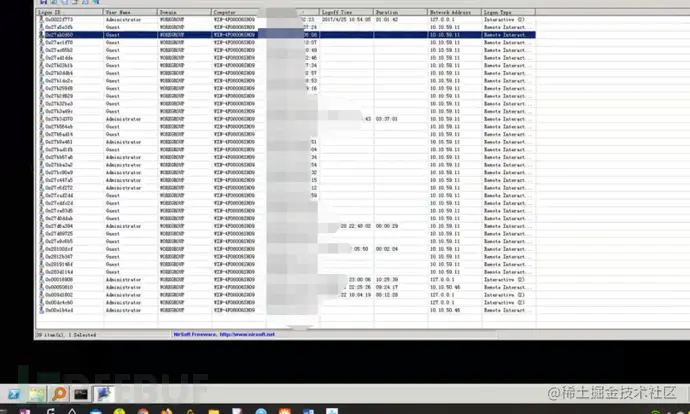
Task: Click '10.10.50.46' in the 09:24:17 row
Action: pyautogui.click(x=445, y=287)
